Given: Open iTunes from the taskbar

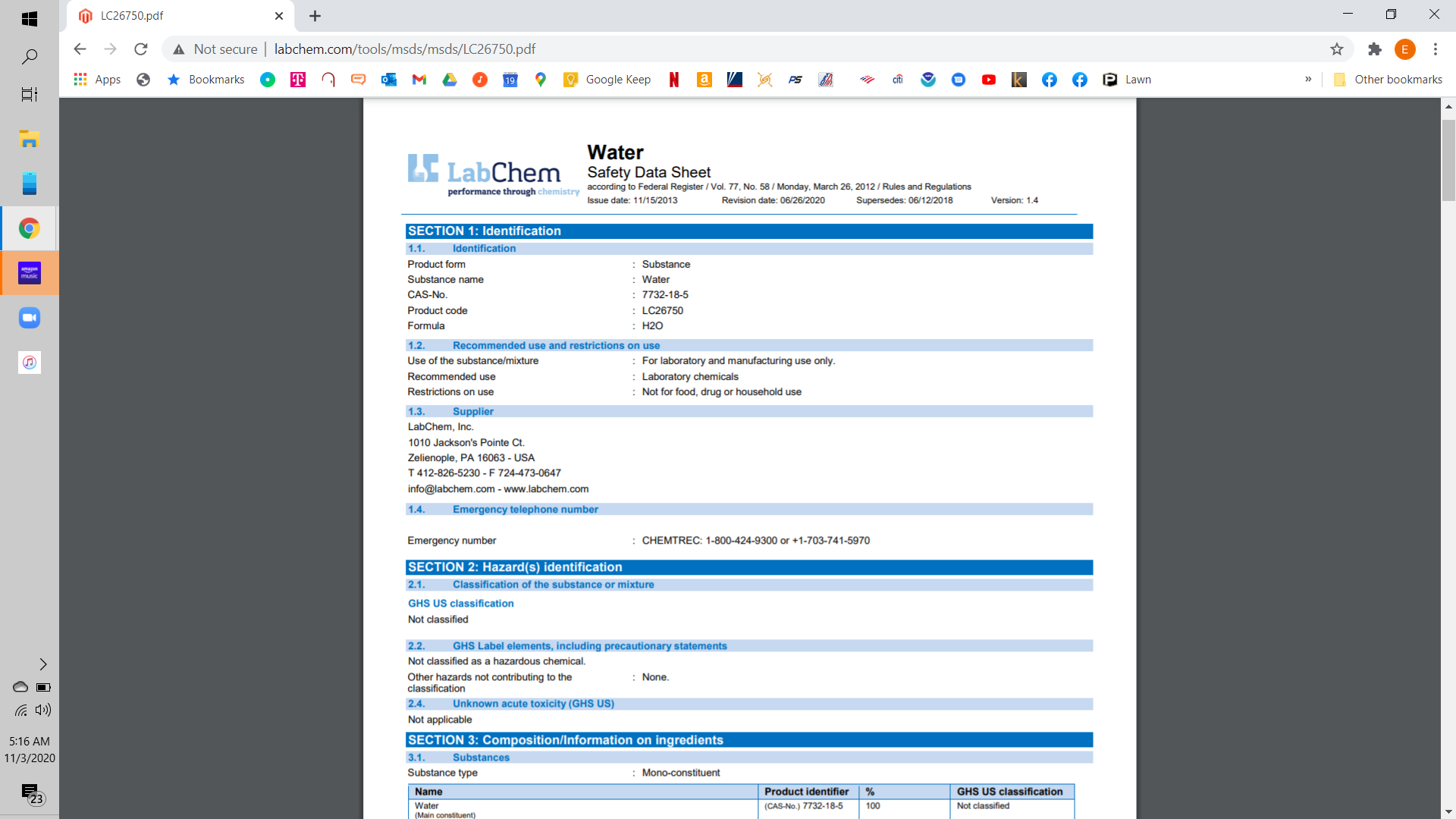Looking at the screenshot, I should [x=30, y=362].
